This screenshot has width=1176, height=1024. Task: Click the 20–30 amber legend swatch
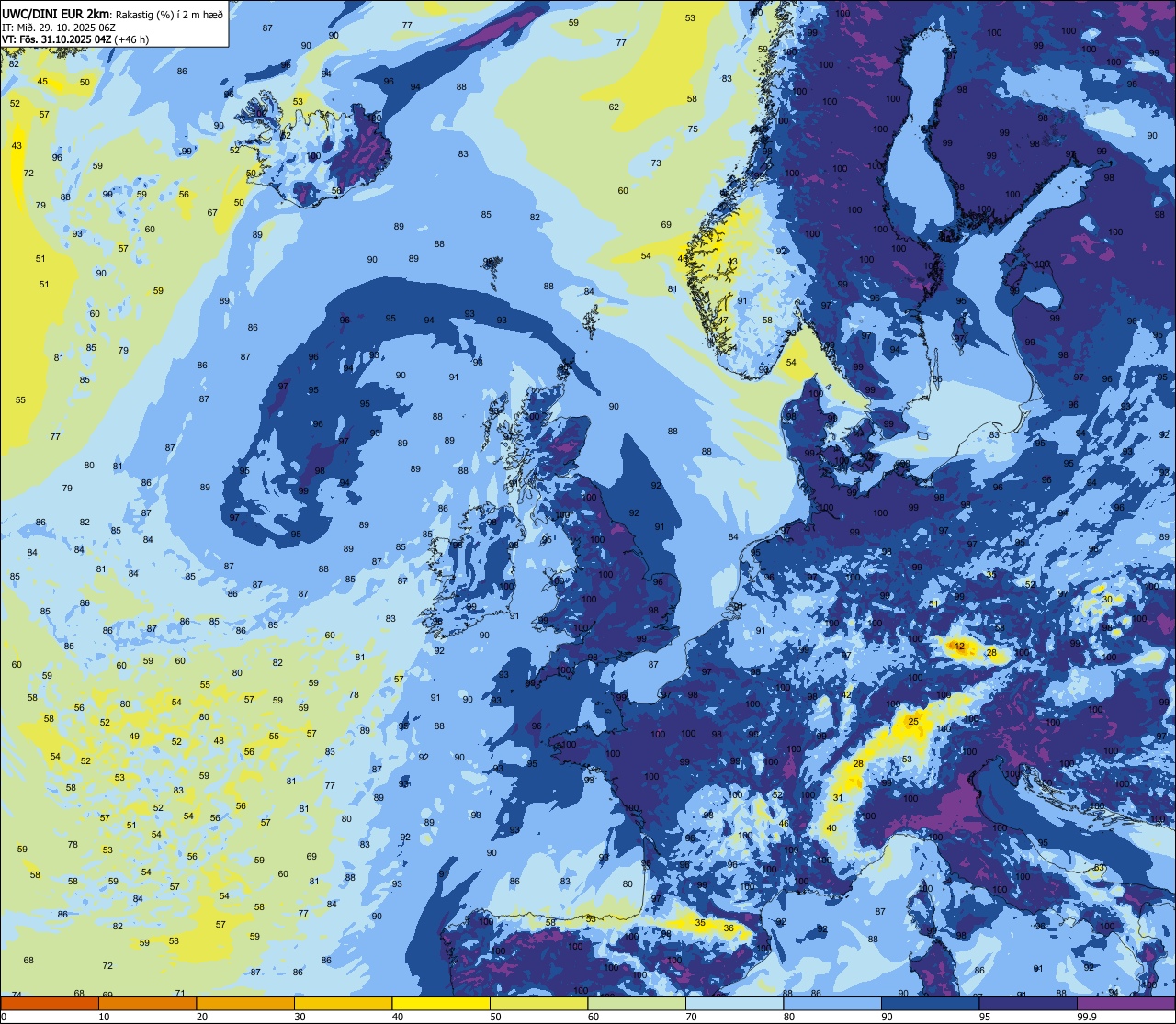pos(244,1003)
